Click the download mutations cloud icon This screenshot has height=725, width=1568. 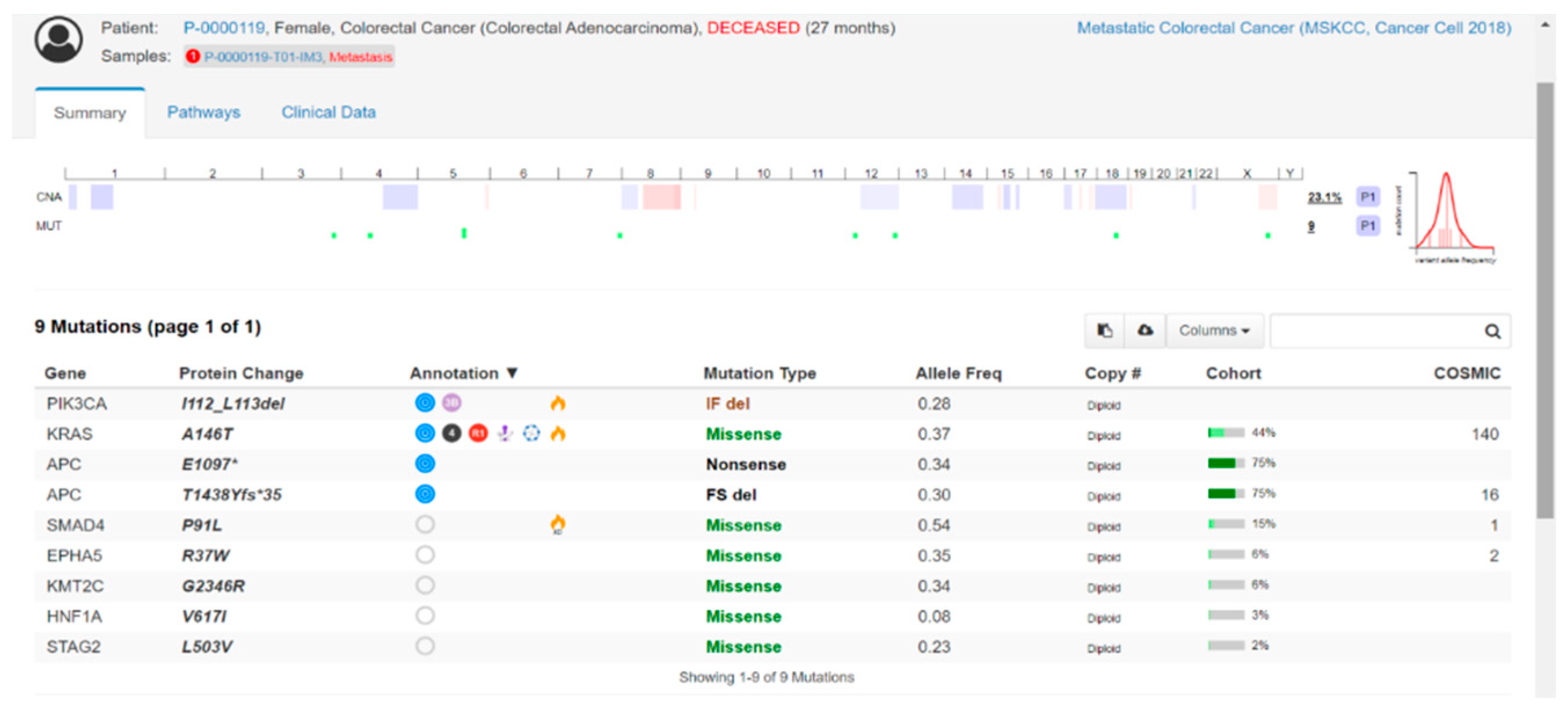pyautogui.click(x=1145, y=330)
